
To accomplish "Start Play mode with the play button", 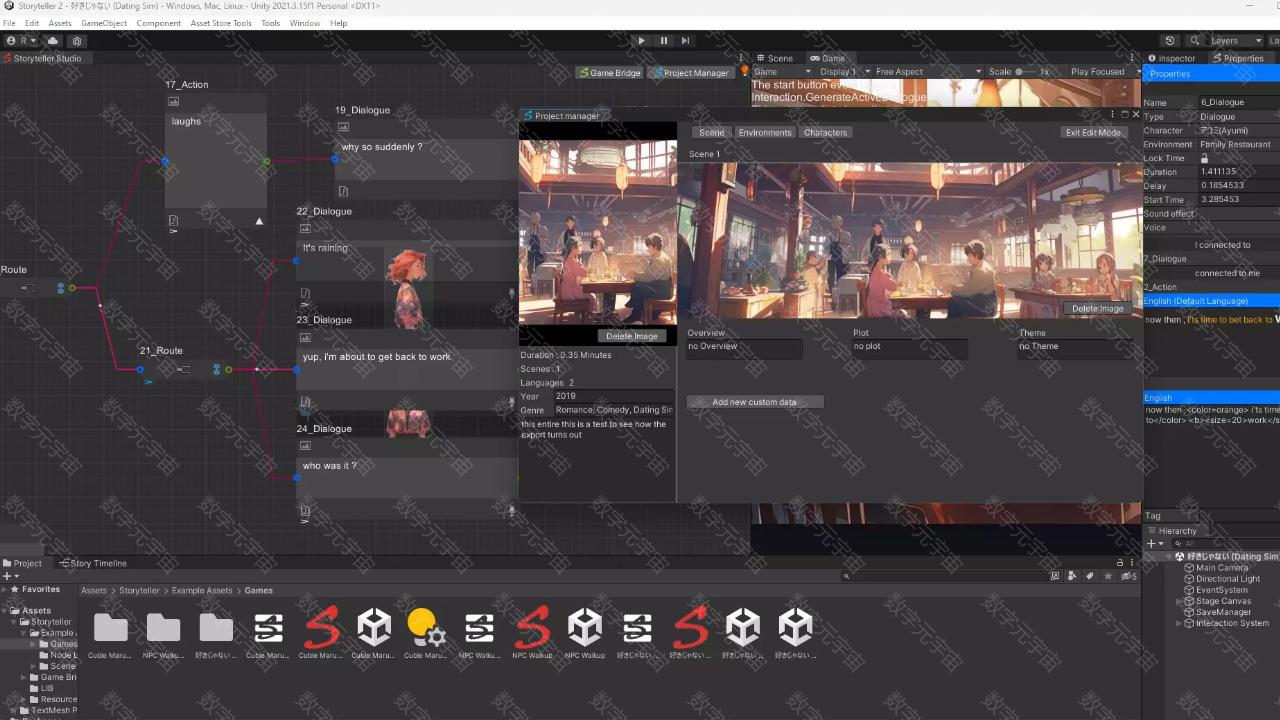I will click(x=642, y=41).
